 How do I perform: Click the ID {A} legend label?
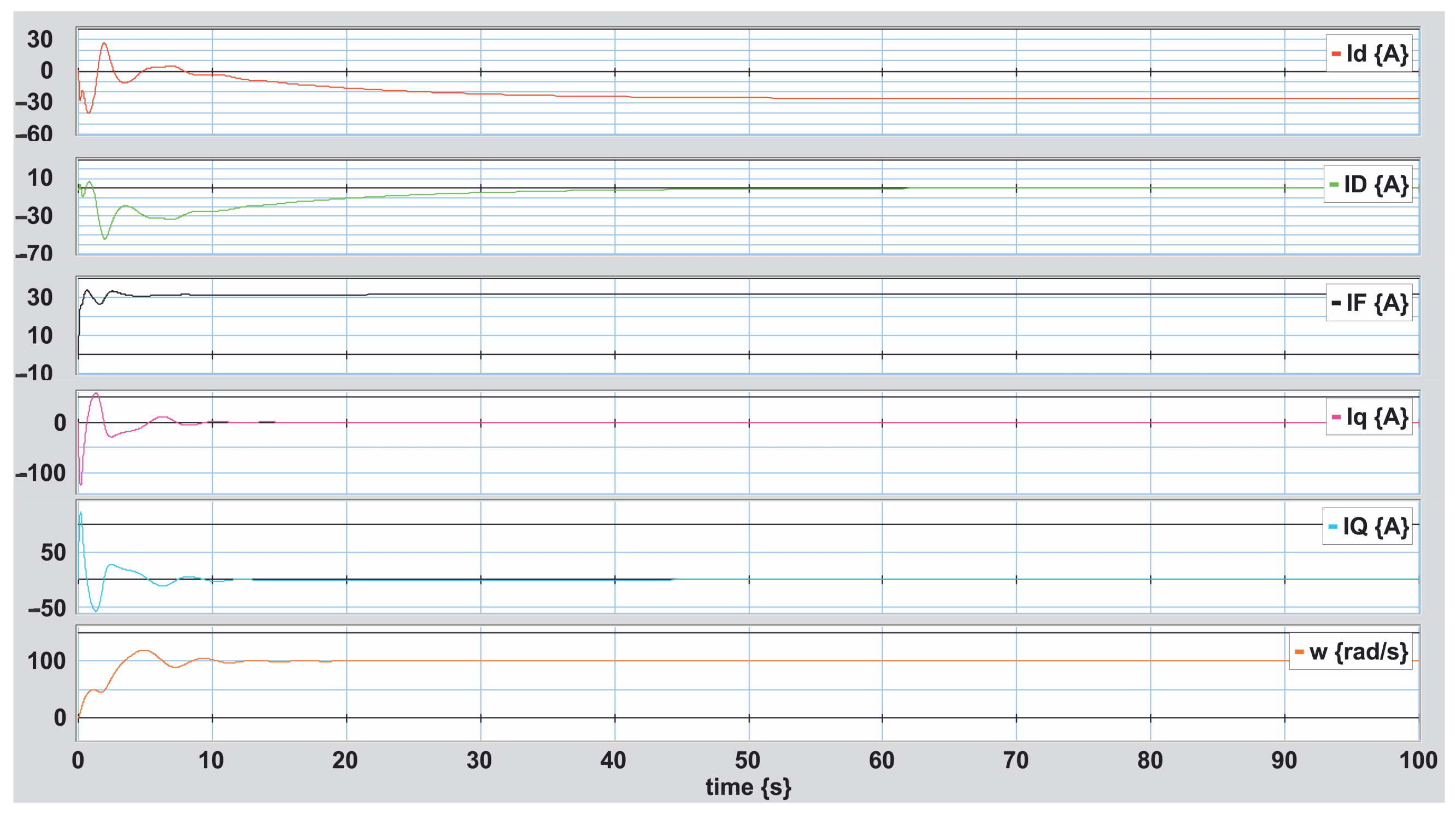[1376, 184]
